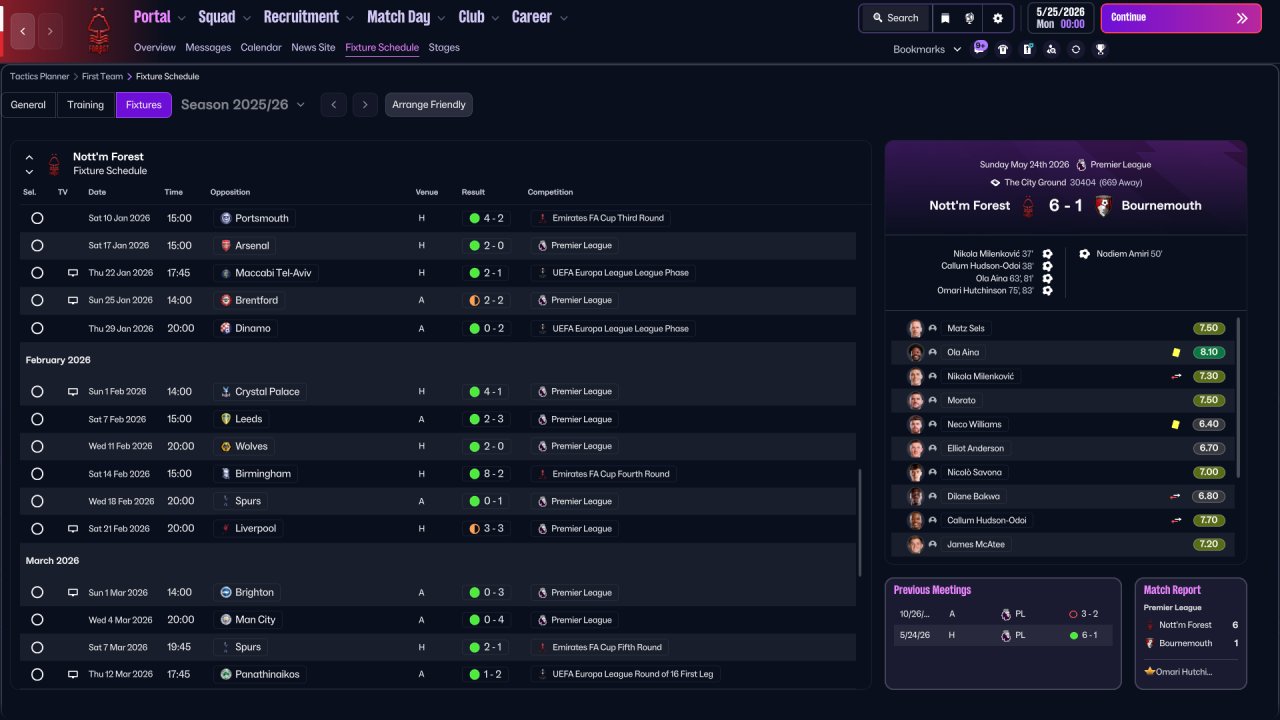This screenshot has width=1280, height=720.
Task: Open the globe world icon in top bar
Action: (970, 18)
